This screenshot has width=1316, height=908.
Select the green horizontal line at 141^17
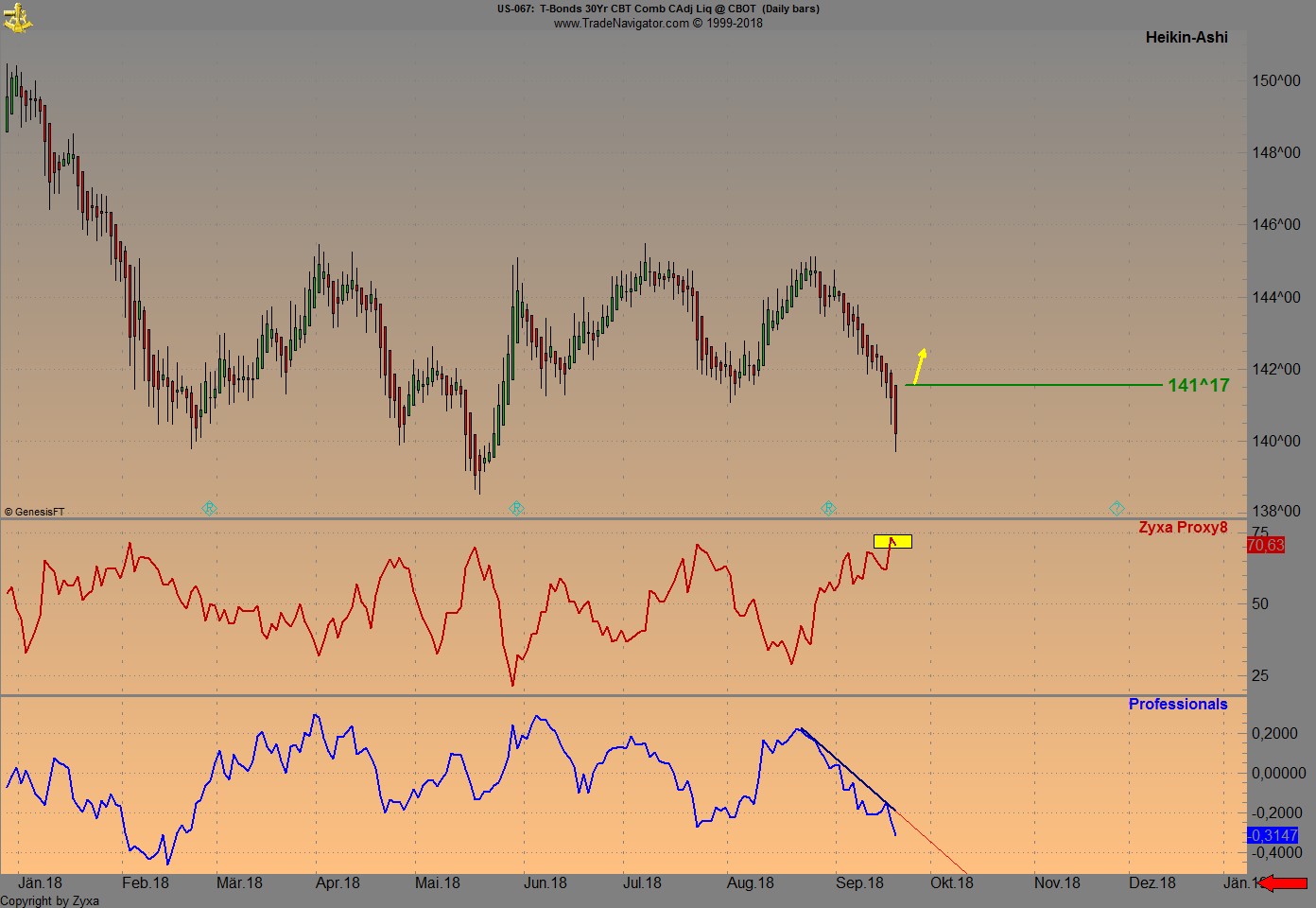[1040, 385]
